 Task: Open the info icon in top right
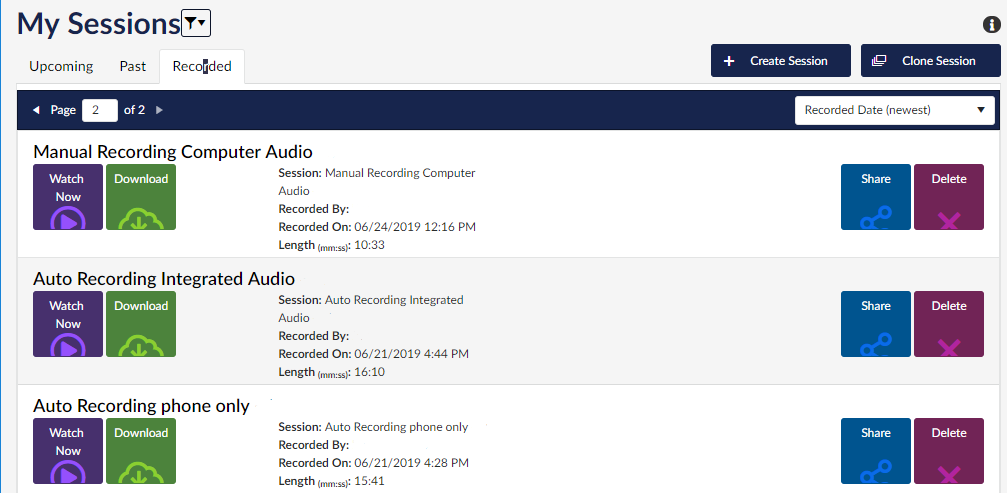pyautogui.click(x=992, y=25)
